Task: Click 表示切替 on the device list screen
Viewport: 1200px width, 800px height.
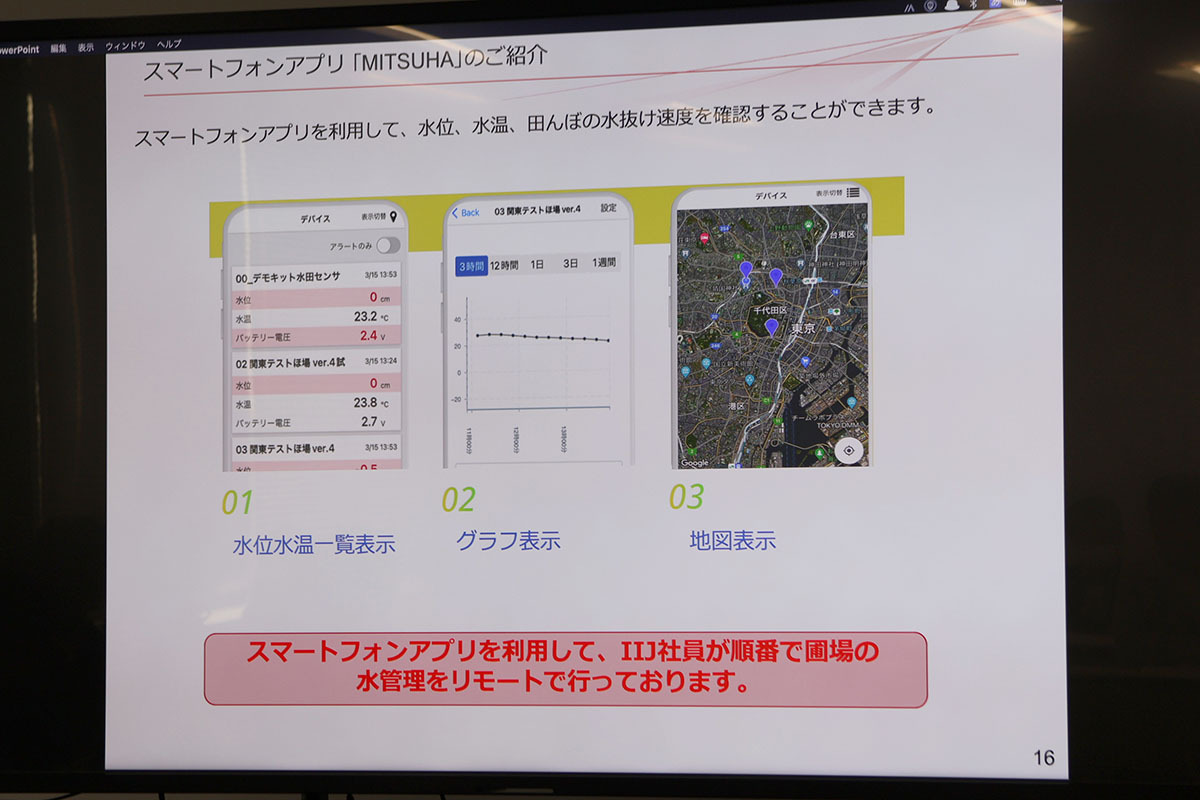Action: point(374,218)
